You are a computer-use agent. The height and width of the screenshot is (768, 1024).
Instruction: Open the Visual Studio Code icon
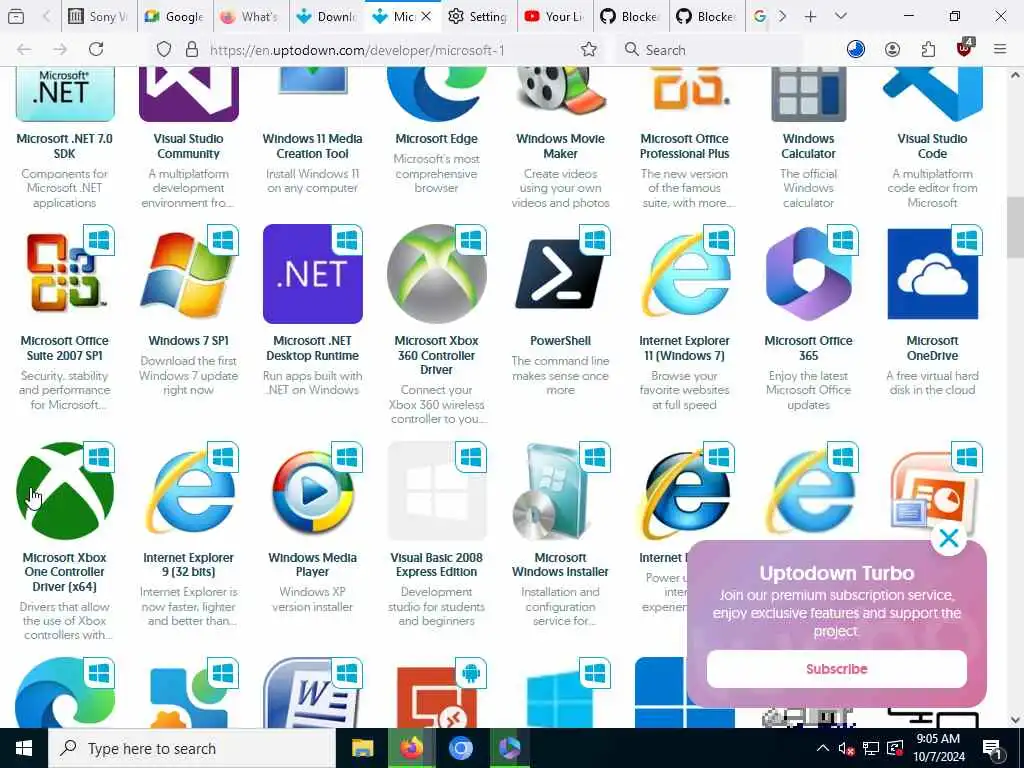tap(933, 94)
